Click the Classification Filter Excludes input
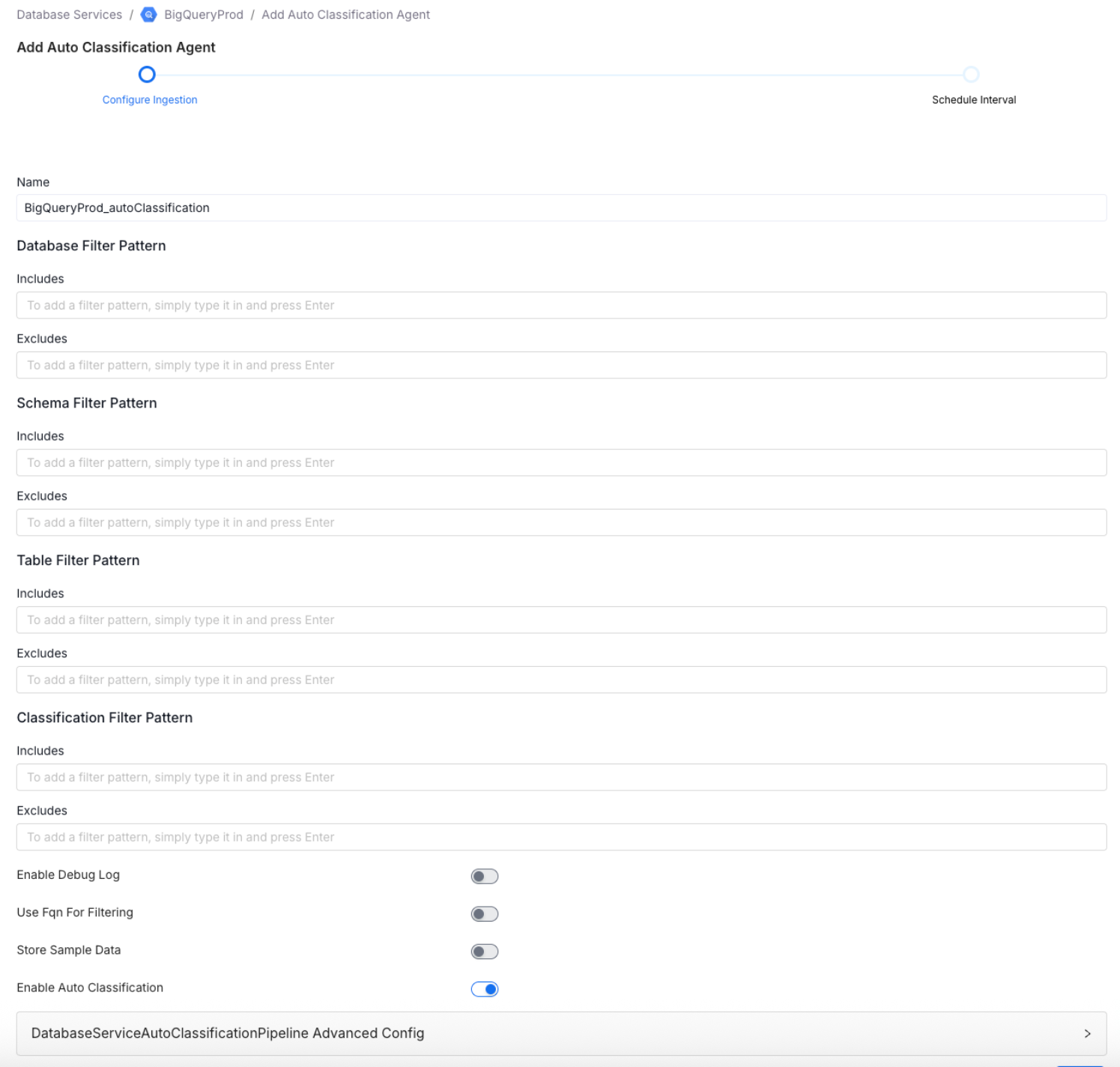1120x1067 pixels. 561,837
